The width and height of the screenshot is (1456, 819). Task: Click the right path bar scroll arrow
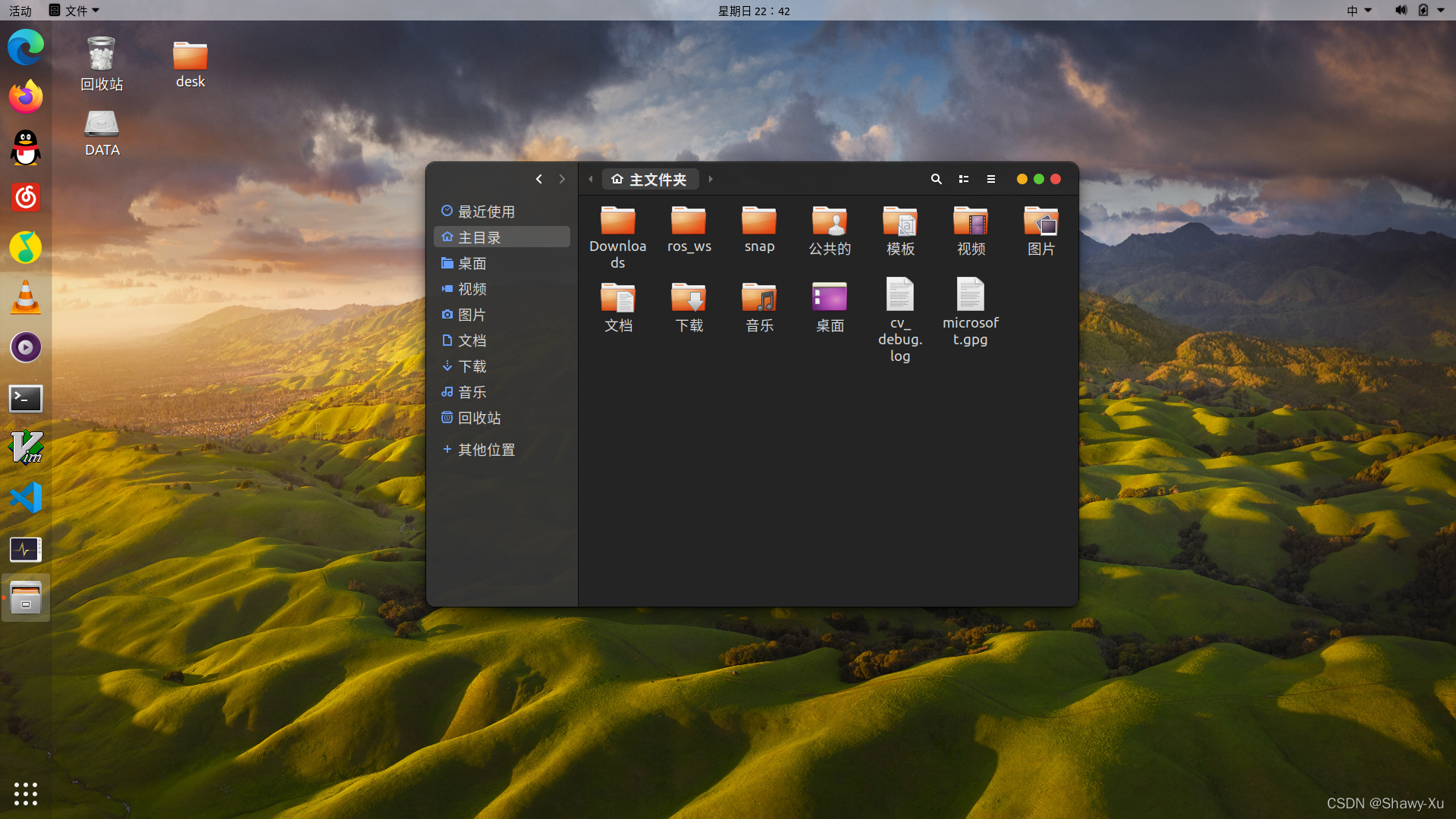711,179
